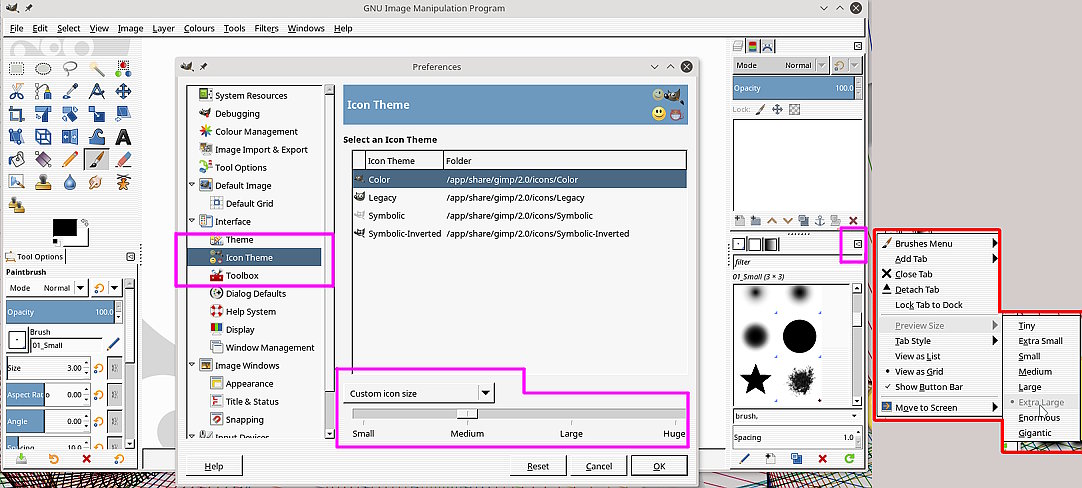Expand the Tab Style submenu
This screenshot has width=1082, height=488.
click(x=939, y=341)
